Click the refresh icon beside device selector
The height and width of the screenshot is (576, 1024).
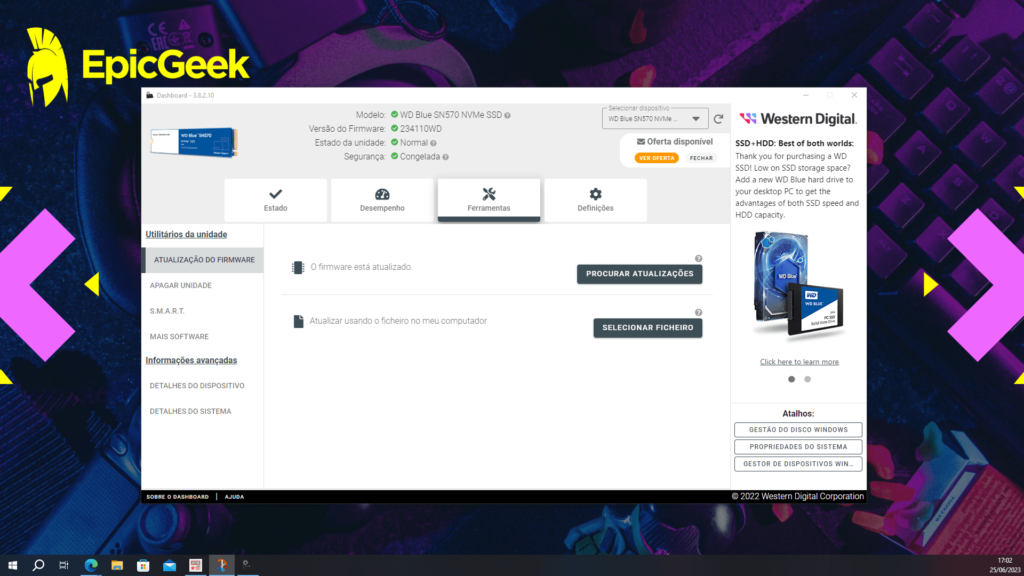point(718,119)
